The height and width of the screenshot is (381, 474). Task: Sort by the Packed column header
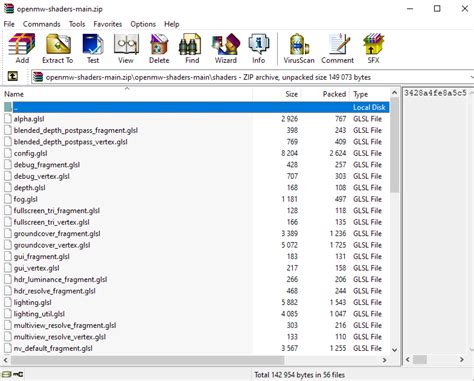[x=326, y=94]
